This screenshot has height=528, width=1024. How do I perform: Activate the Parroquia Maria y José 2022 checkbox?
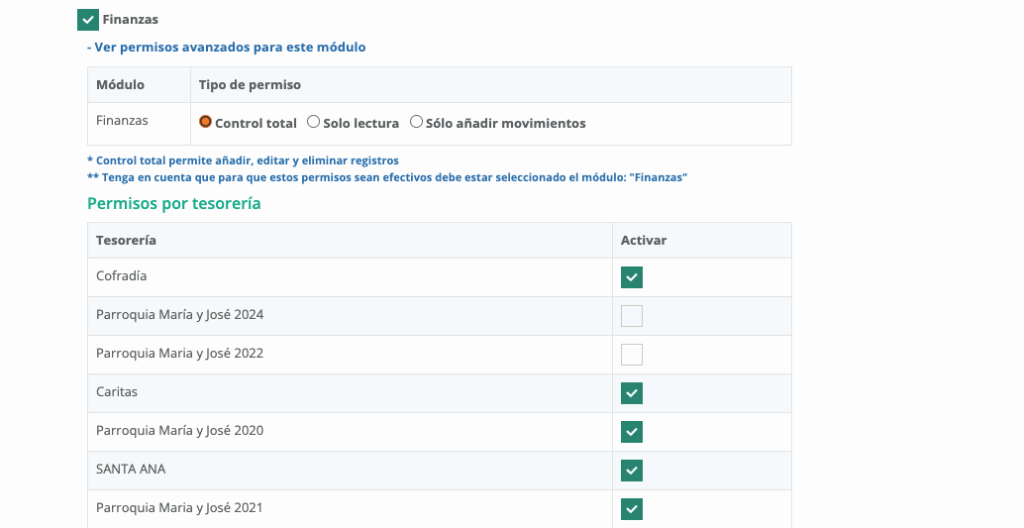pos(631,354)
